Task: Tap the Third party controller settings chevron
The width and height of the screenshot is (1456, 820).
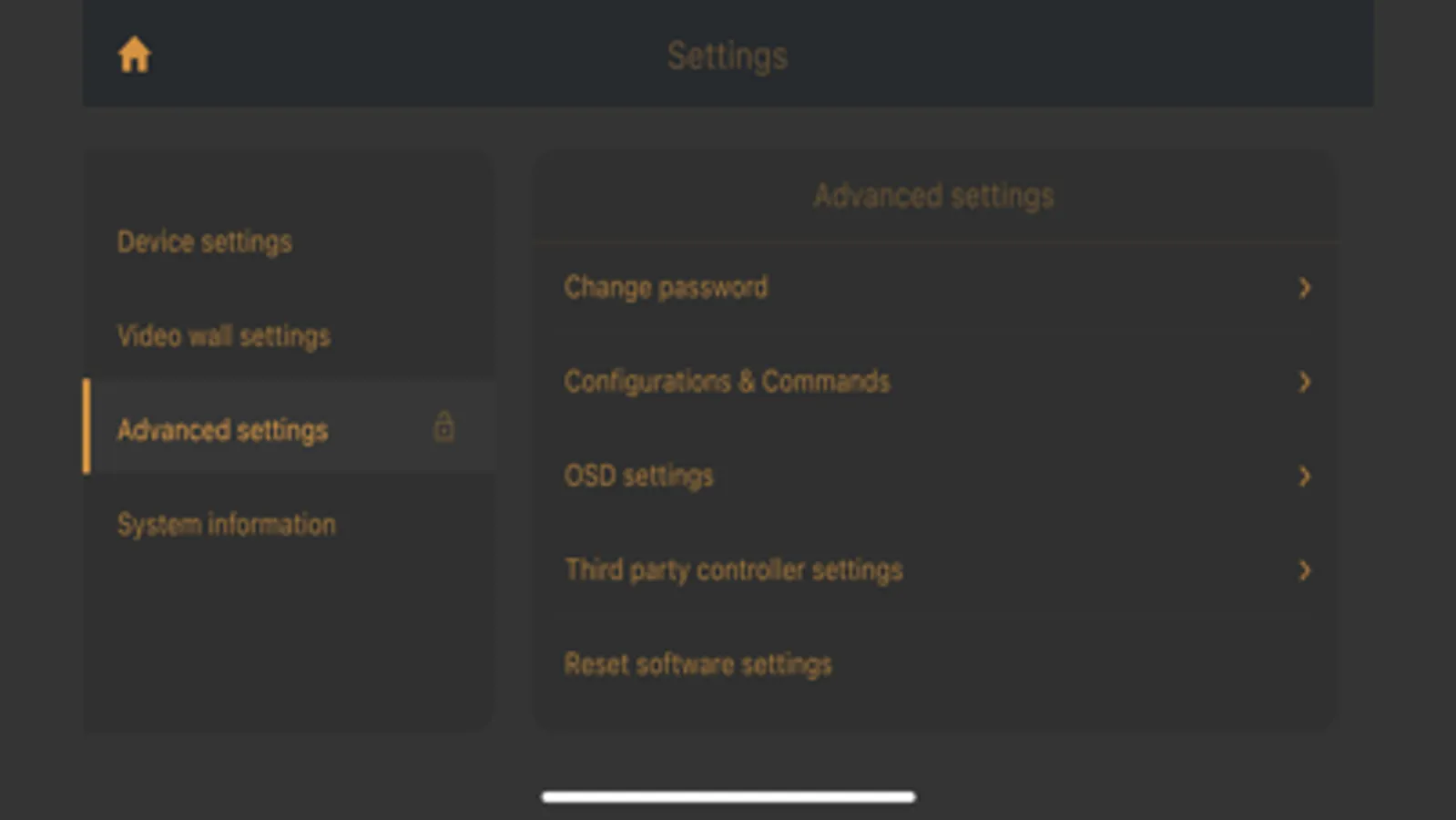Action: coord(1304,570)
